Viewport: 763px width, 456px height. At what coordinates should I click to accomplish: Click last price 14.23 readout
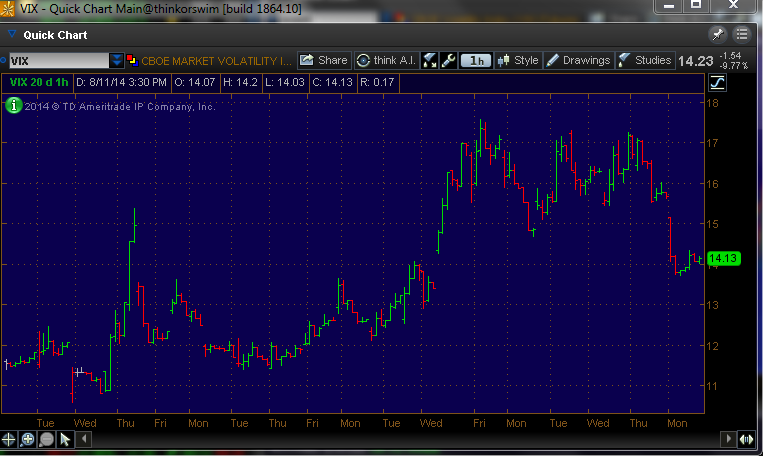pos(695,61)
